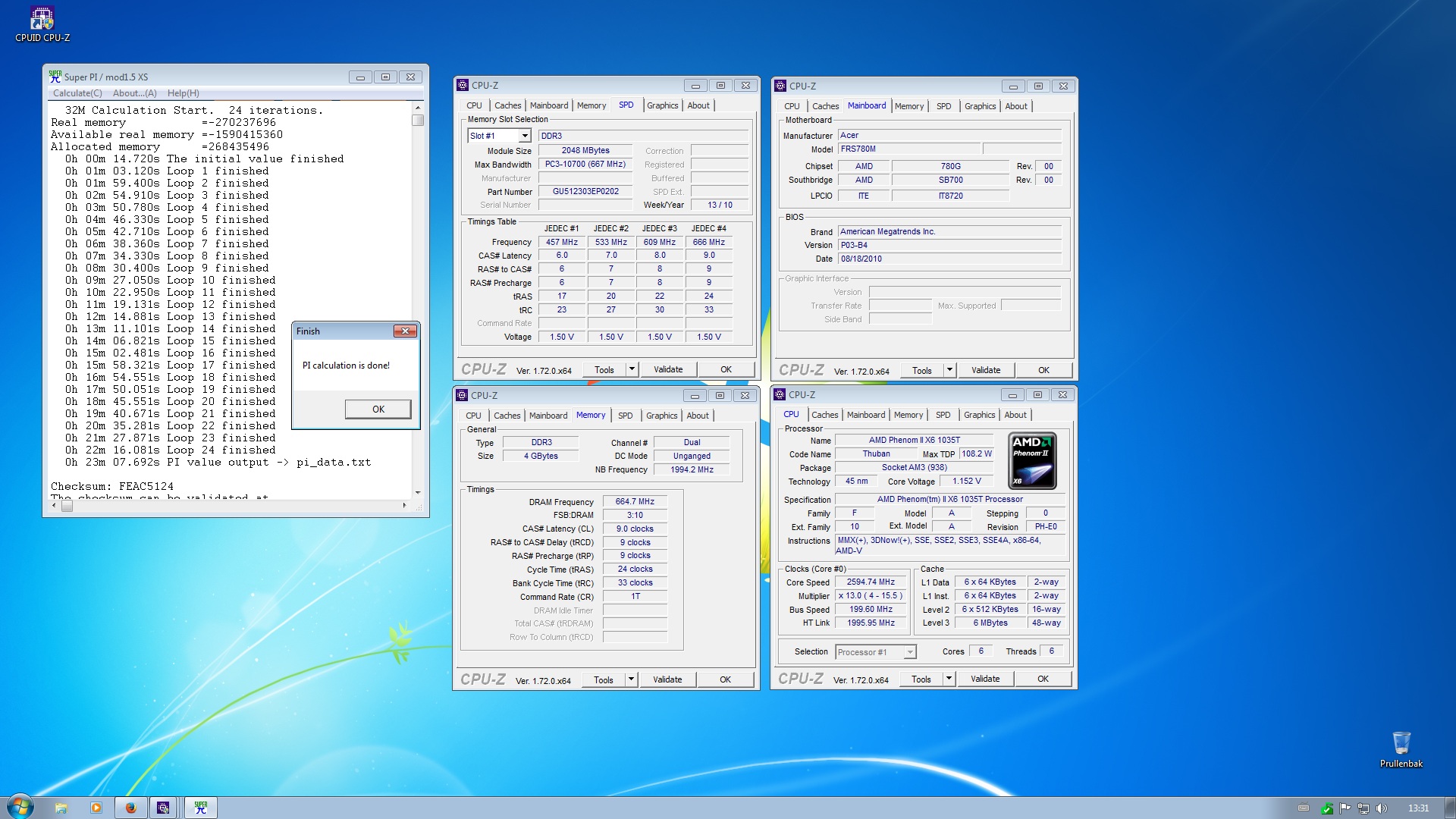This screenshot has width=1456, height=819.
Task: Click Tools button in the Mainboard window
Action: pyautogui.click(x=922, y=370)
